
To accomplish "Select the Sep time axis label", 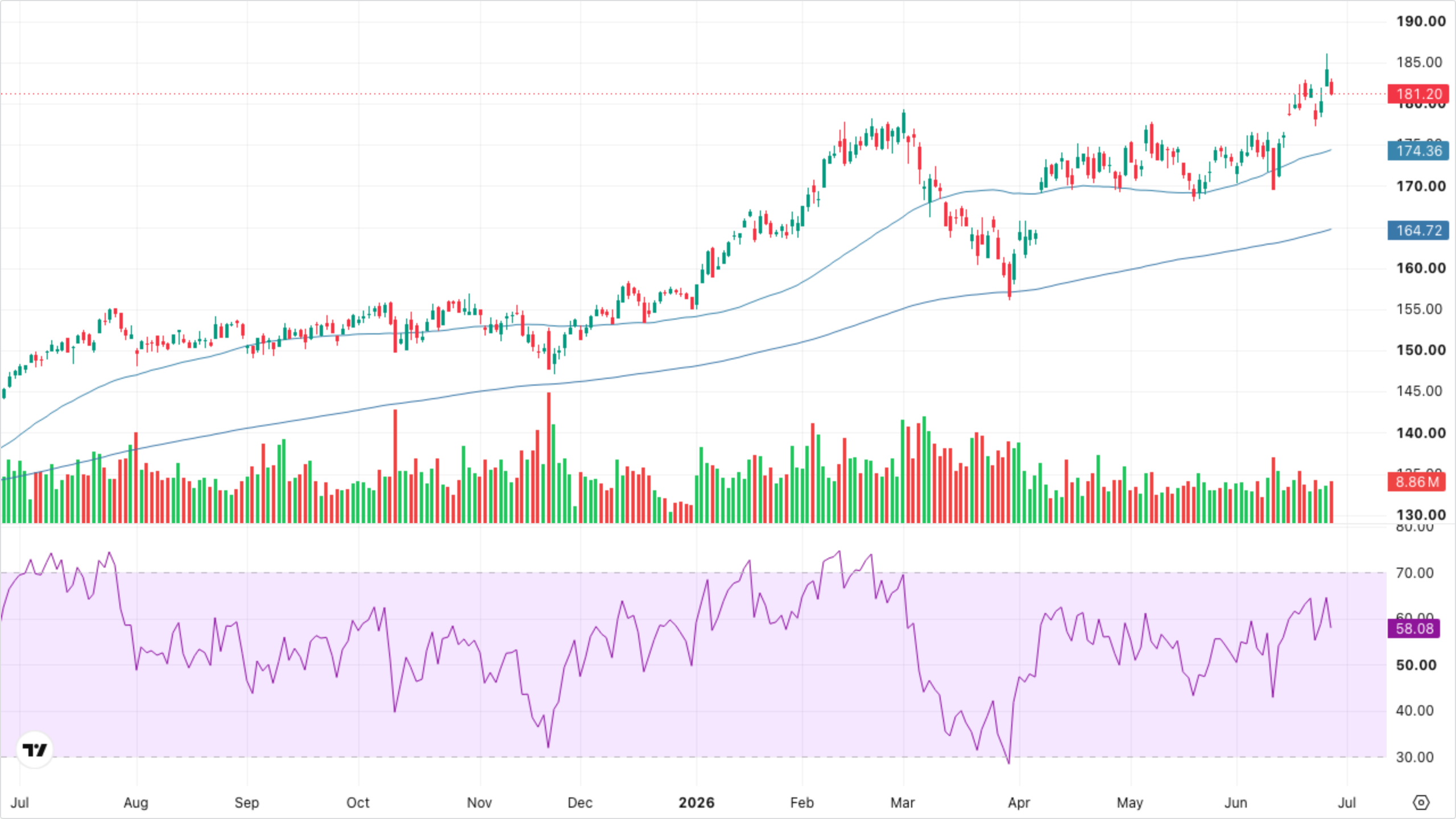I will pos(246,803).
